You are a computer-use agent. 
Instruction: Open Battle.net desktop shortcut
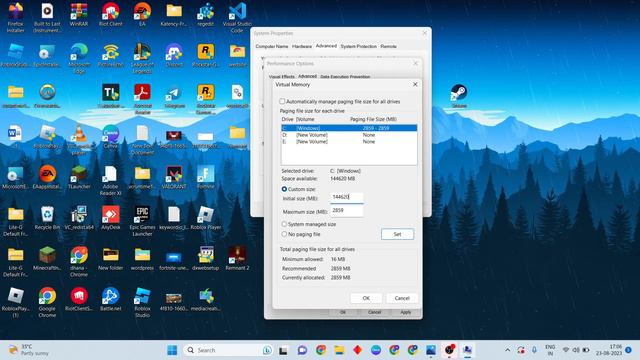[111, 300]
